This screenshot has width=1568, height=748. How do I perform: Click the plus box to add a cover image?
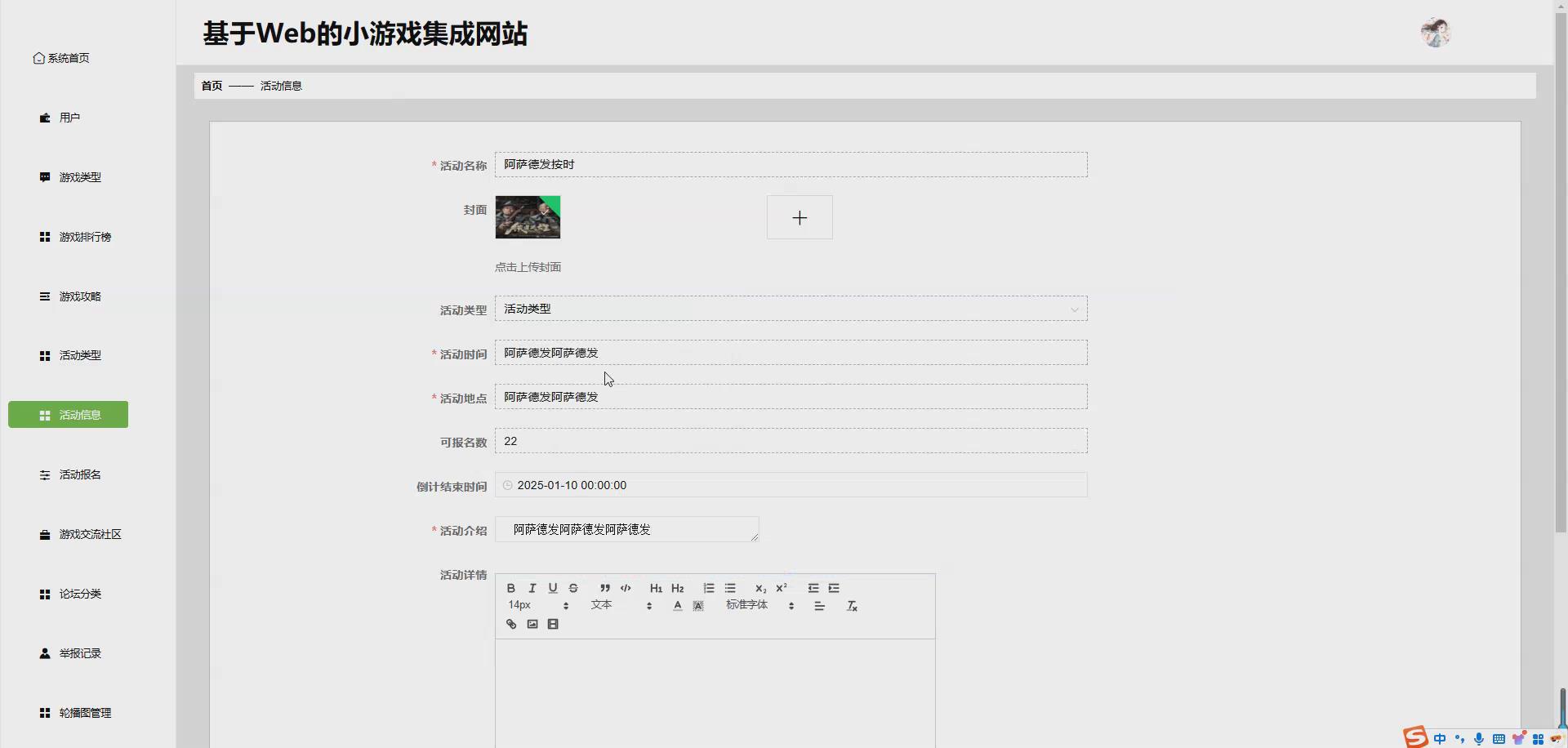pyautogui.click(x=800, y=216)
